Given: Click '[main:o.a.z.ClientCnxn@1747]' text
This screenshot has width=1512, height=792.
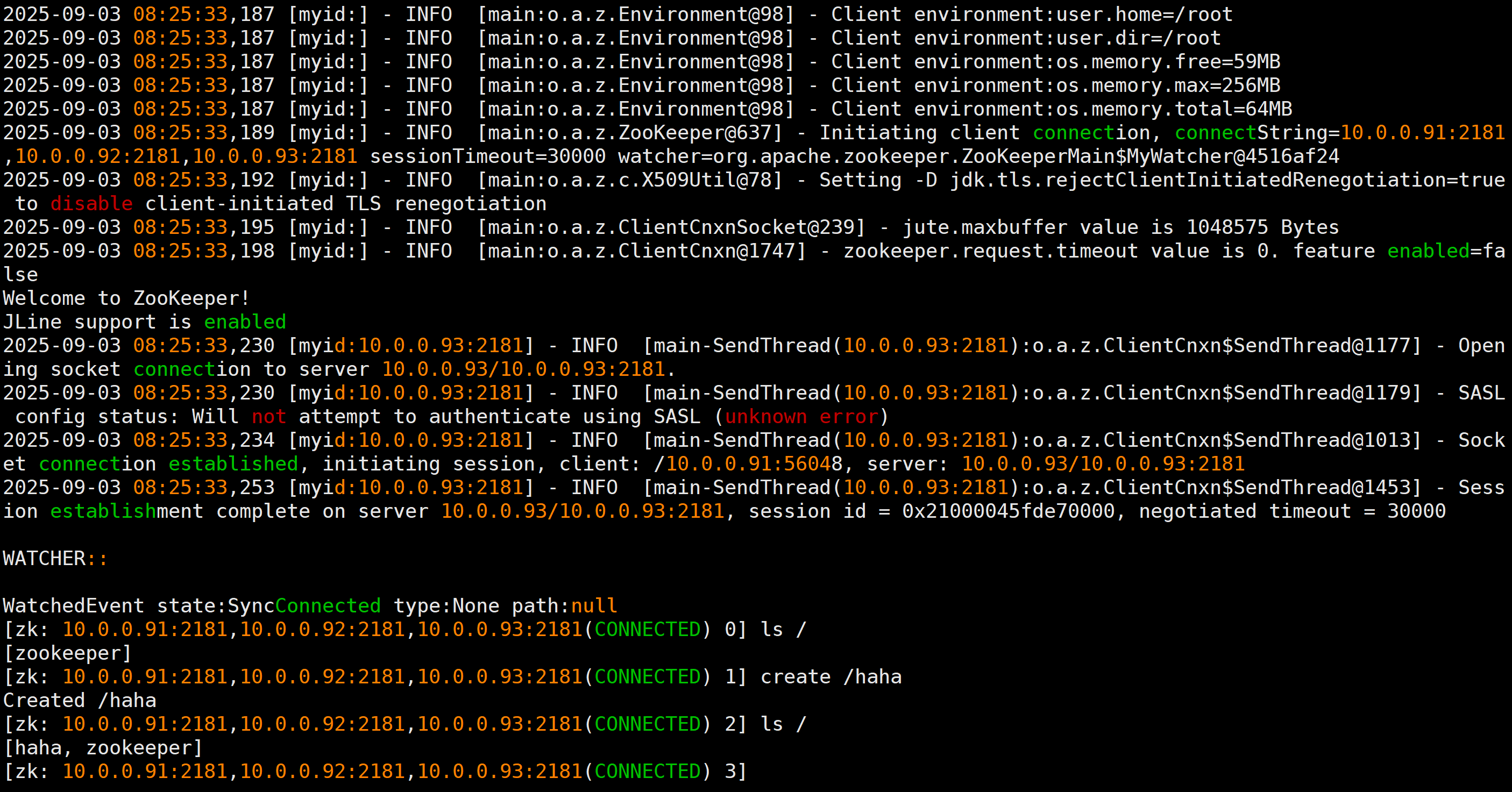Looking at the screenshot, I should 642,251.
